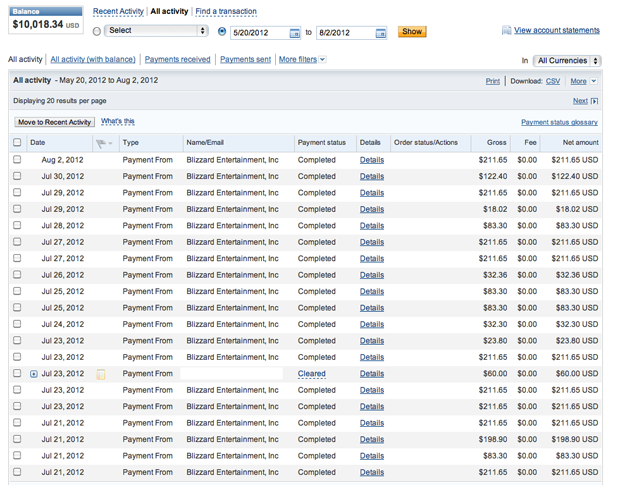Click the Cleared payment status link
The image size is (620, 485).
[x=312, y=374]
